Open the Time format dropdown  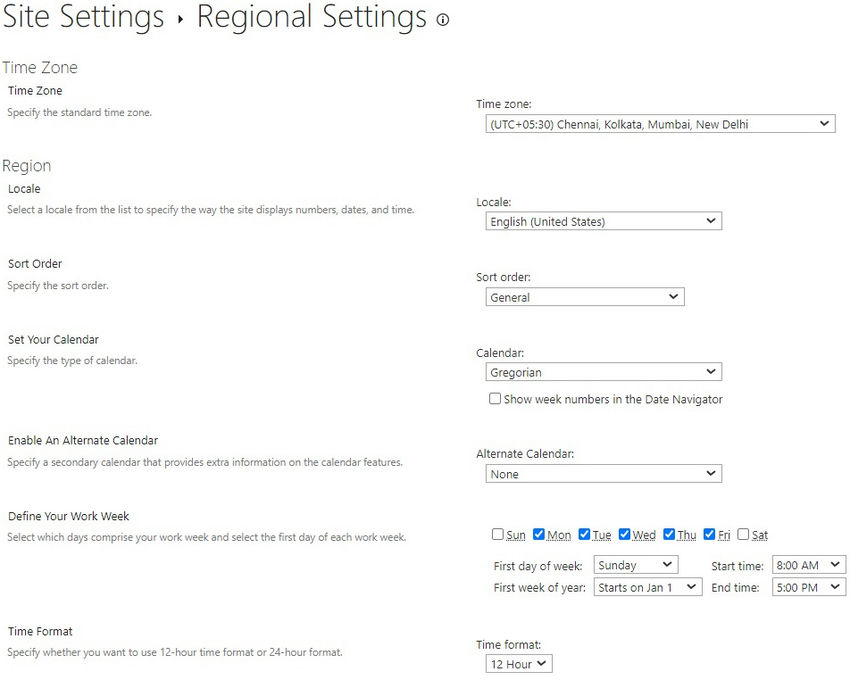518,663
